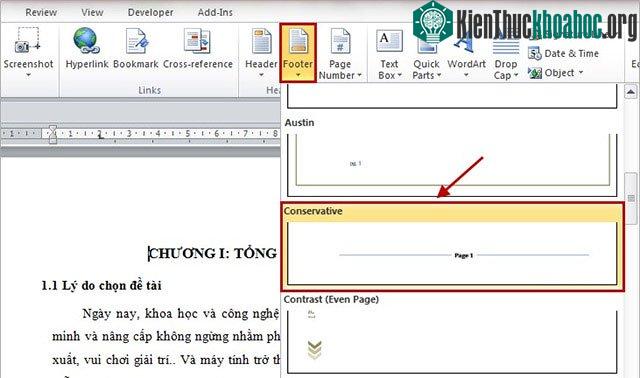
Task: Switch to the Review ribbon tab
Action: pos(41,13)
